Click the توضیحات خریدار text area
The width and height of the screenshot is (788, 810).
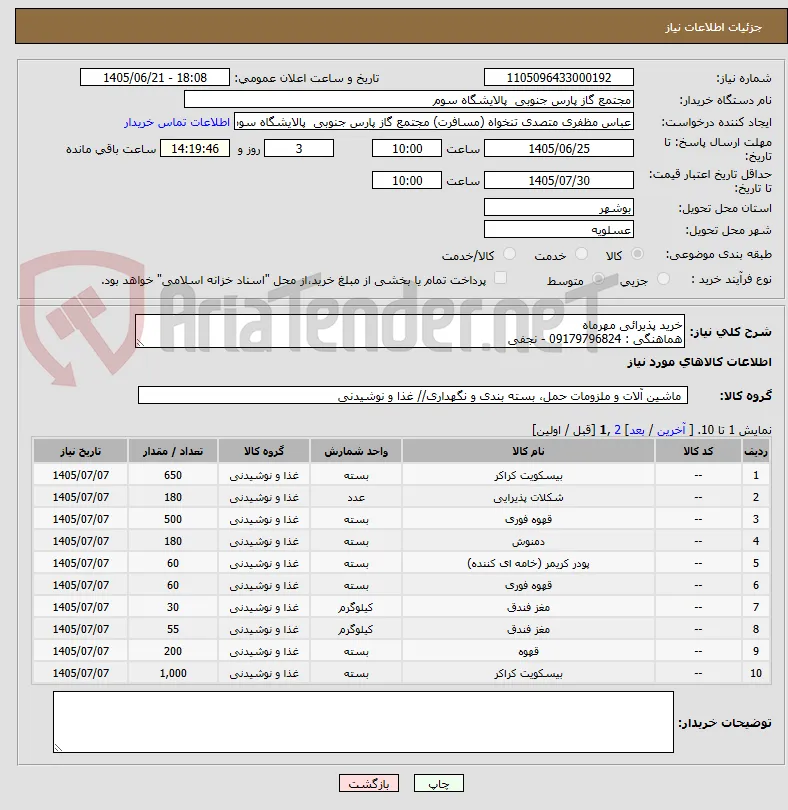click(363, 722)
